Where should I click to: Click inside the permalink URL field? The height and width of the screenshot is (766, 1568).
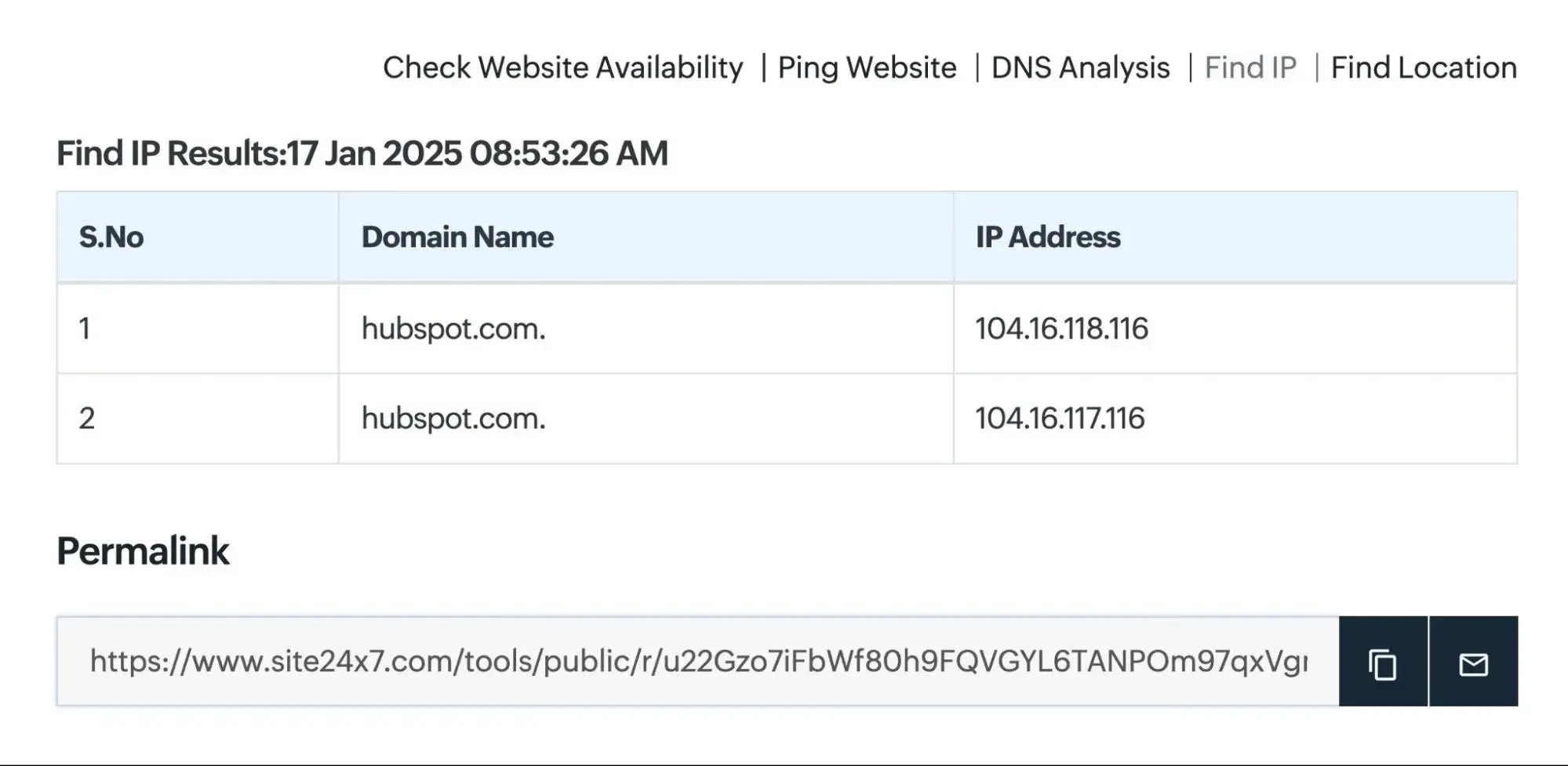click(698, 662)
